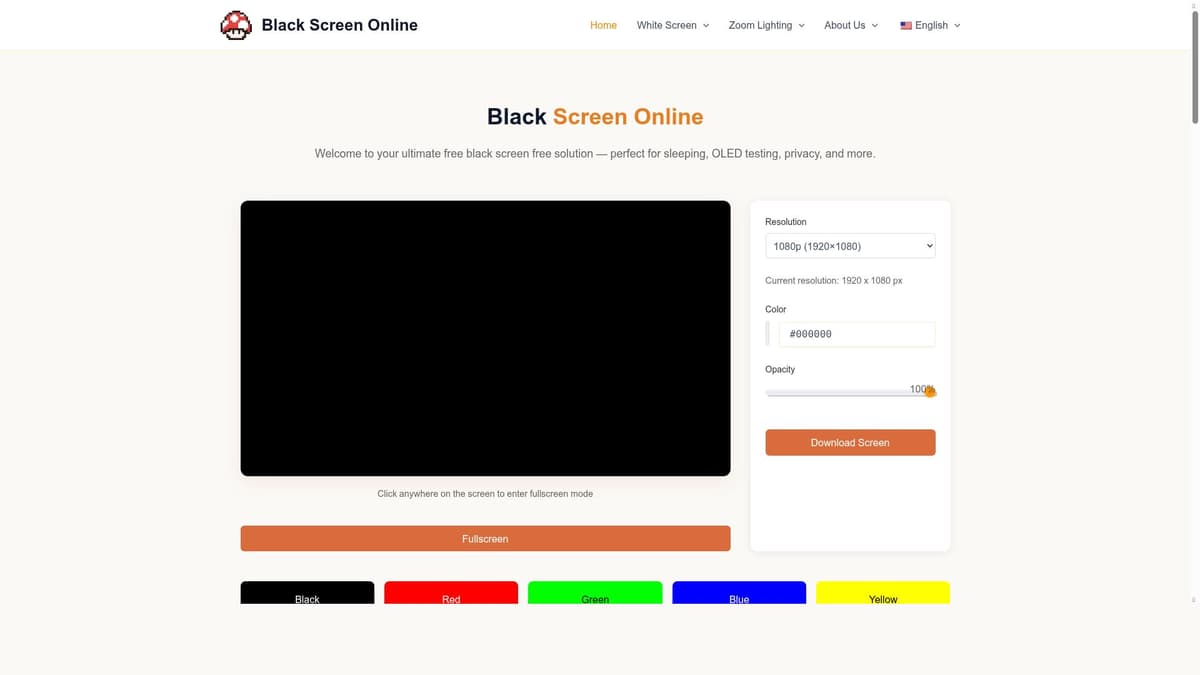Select the Yellow color preset
1200x675 pixels.
tap(883, 592)
